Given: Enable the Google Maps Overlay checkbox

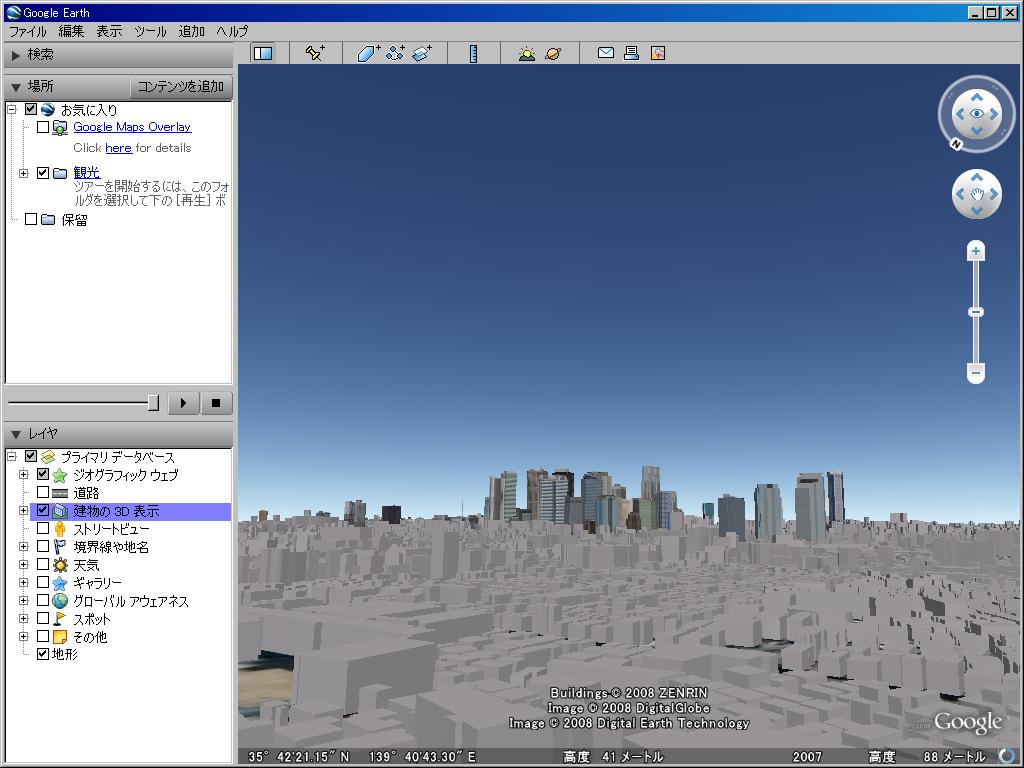Looking at the screenshot, I should click(43, 127).
